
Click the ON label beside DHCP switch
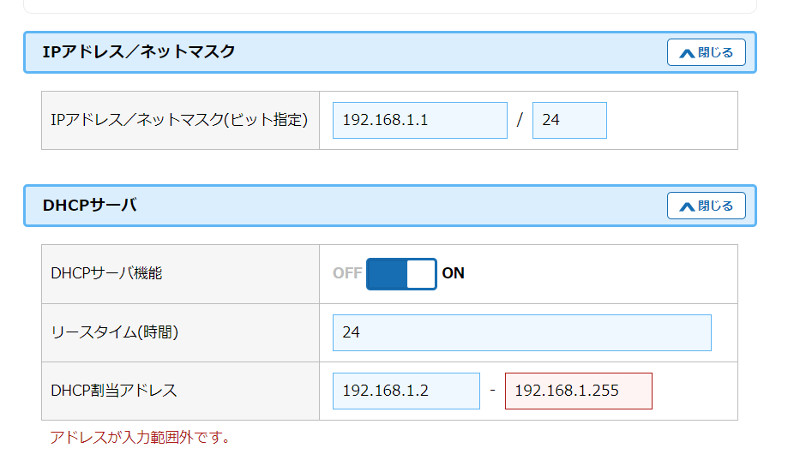point(453,273)
